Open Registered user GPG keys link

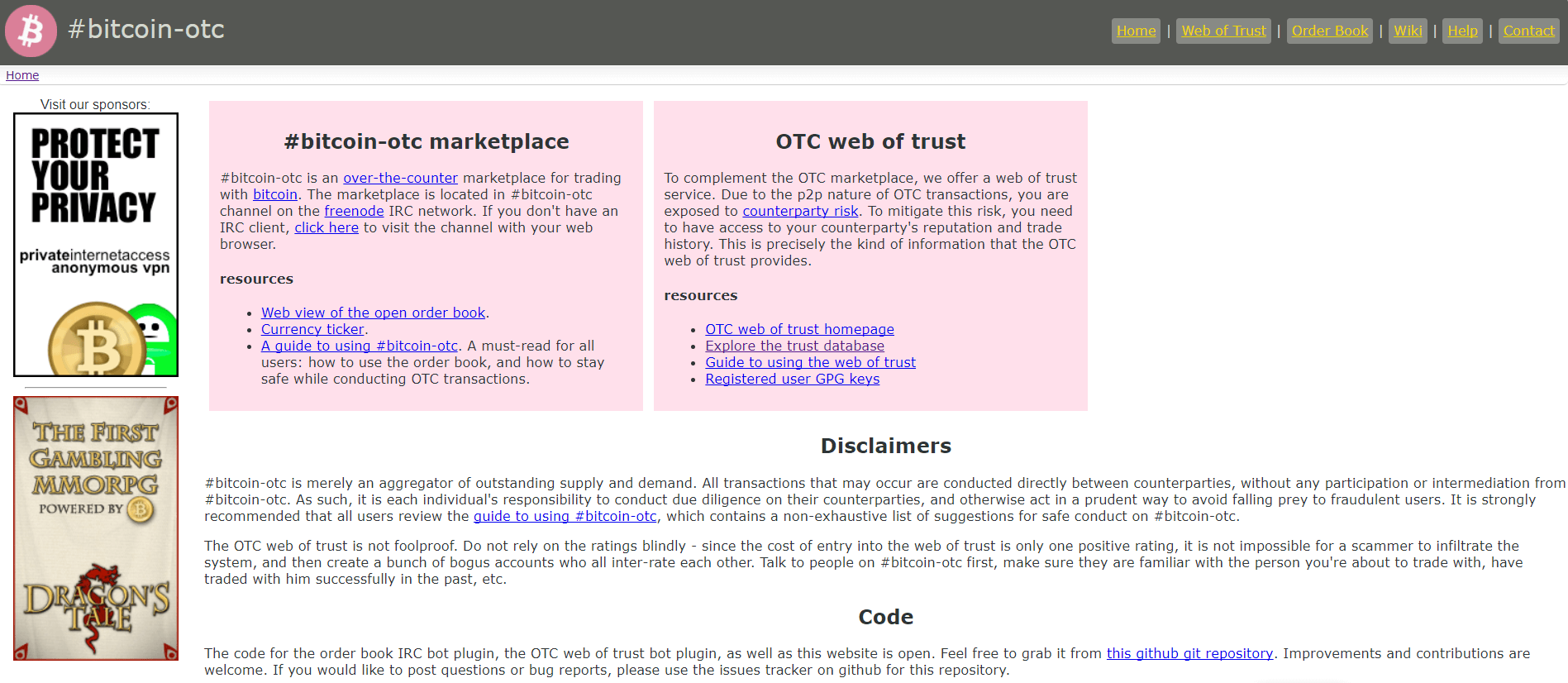[x=792, y=379]
